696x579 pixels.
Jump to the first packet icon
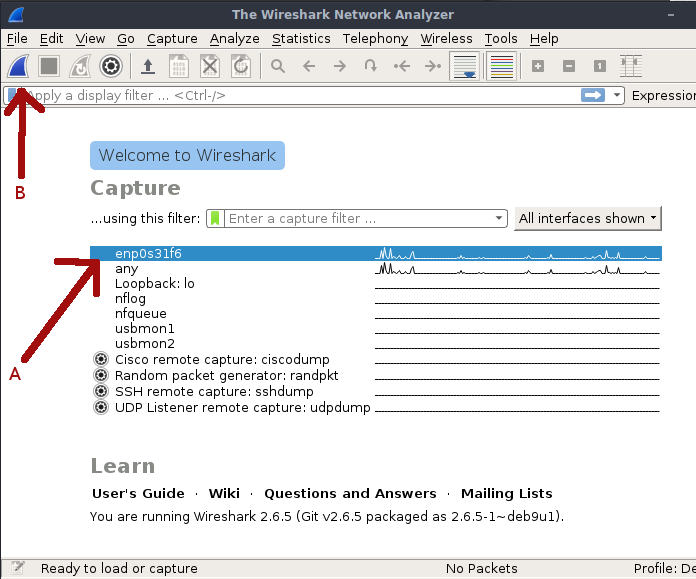click(x=402, y=67)
